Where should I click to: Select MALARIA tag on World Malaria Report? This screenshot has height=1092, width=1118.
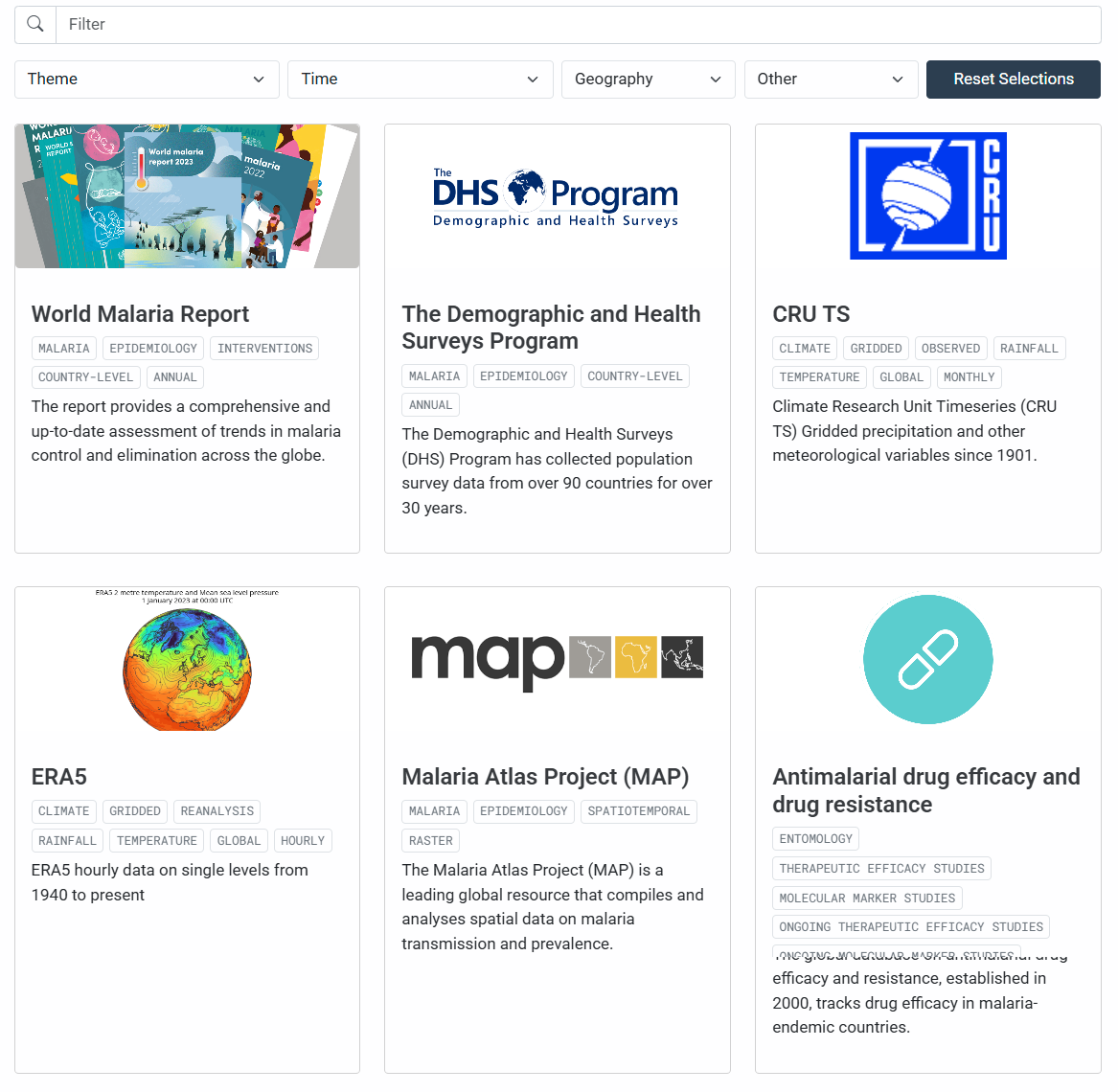click(64, 349)
